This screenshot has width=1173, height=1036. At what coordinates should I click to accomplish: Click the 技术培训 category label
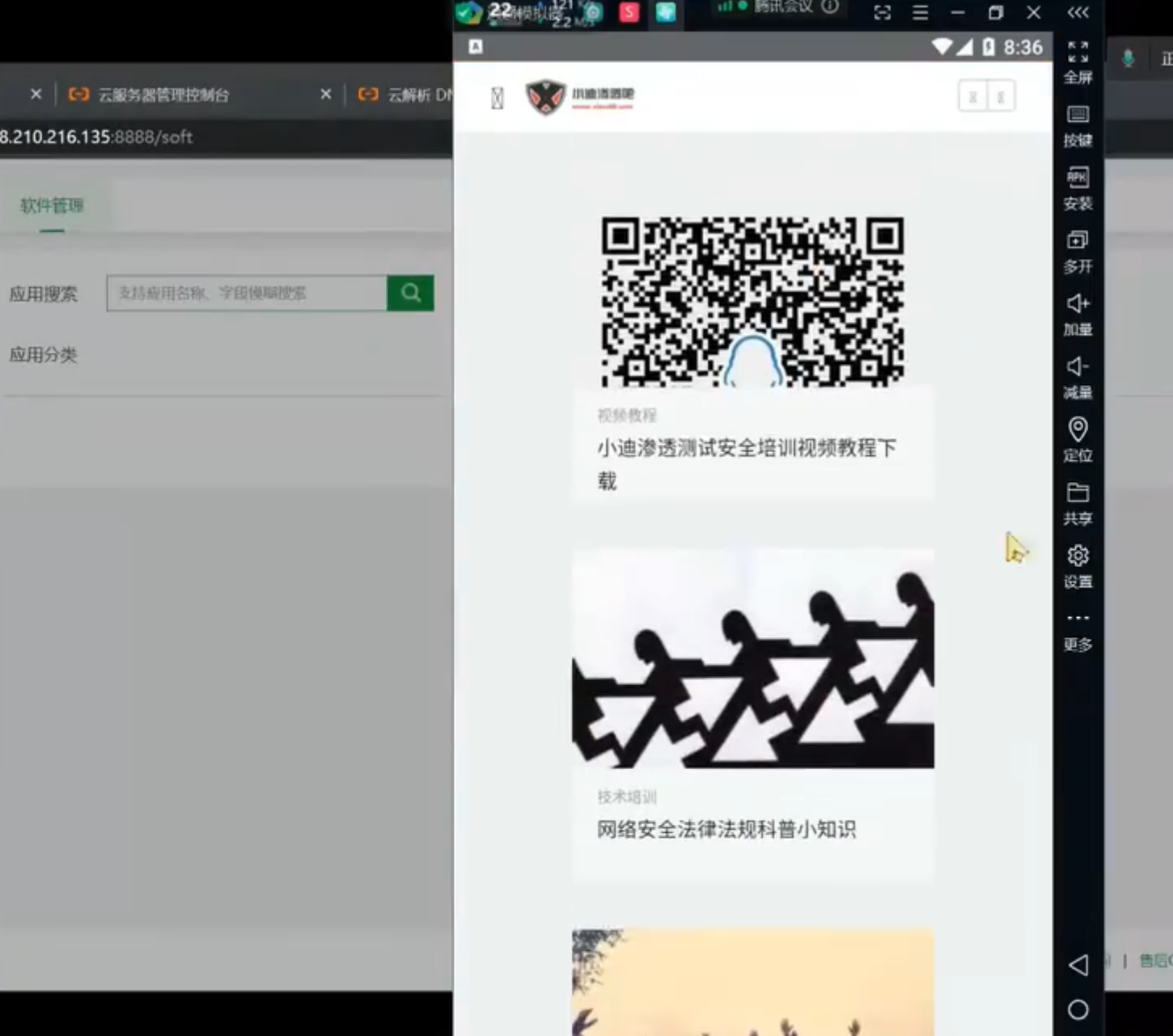[x=627, y=797]
